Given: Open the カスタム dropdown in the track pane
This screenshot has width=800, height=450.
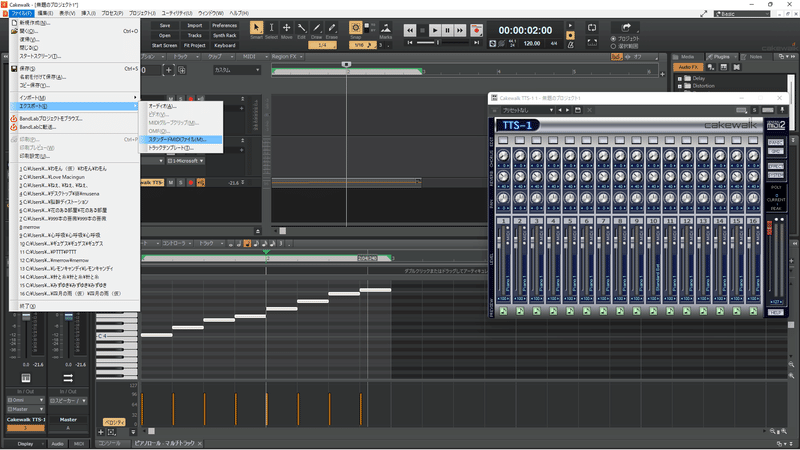Looking at the screenshot, I should [x=237, y=70].
